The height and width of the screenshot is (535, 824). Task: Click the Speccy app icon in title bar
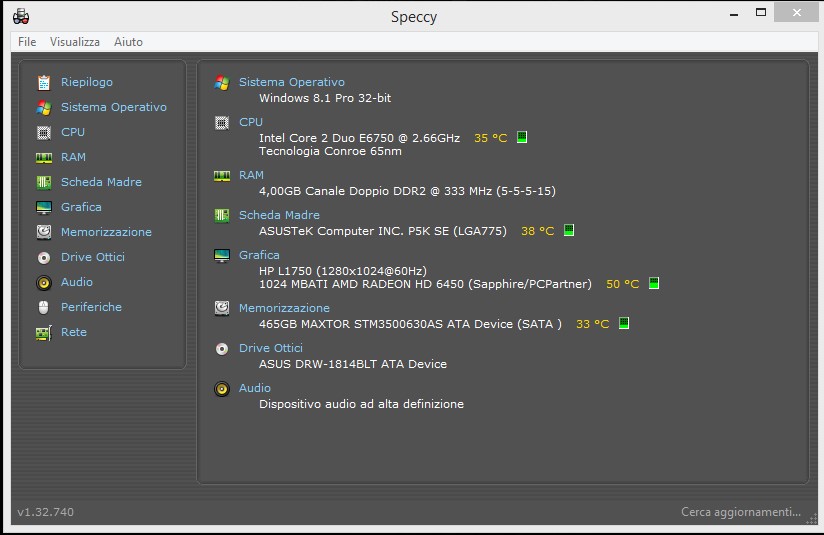pyautogui.click(x=21, y=16)
